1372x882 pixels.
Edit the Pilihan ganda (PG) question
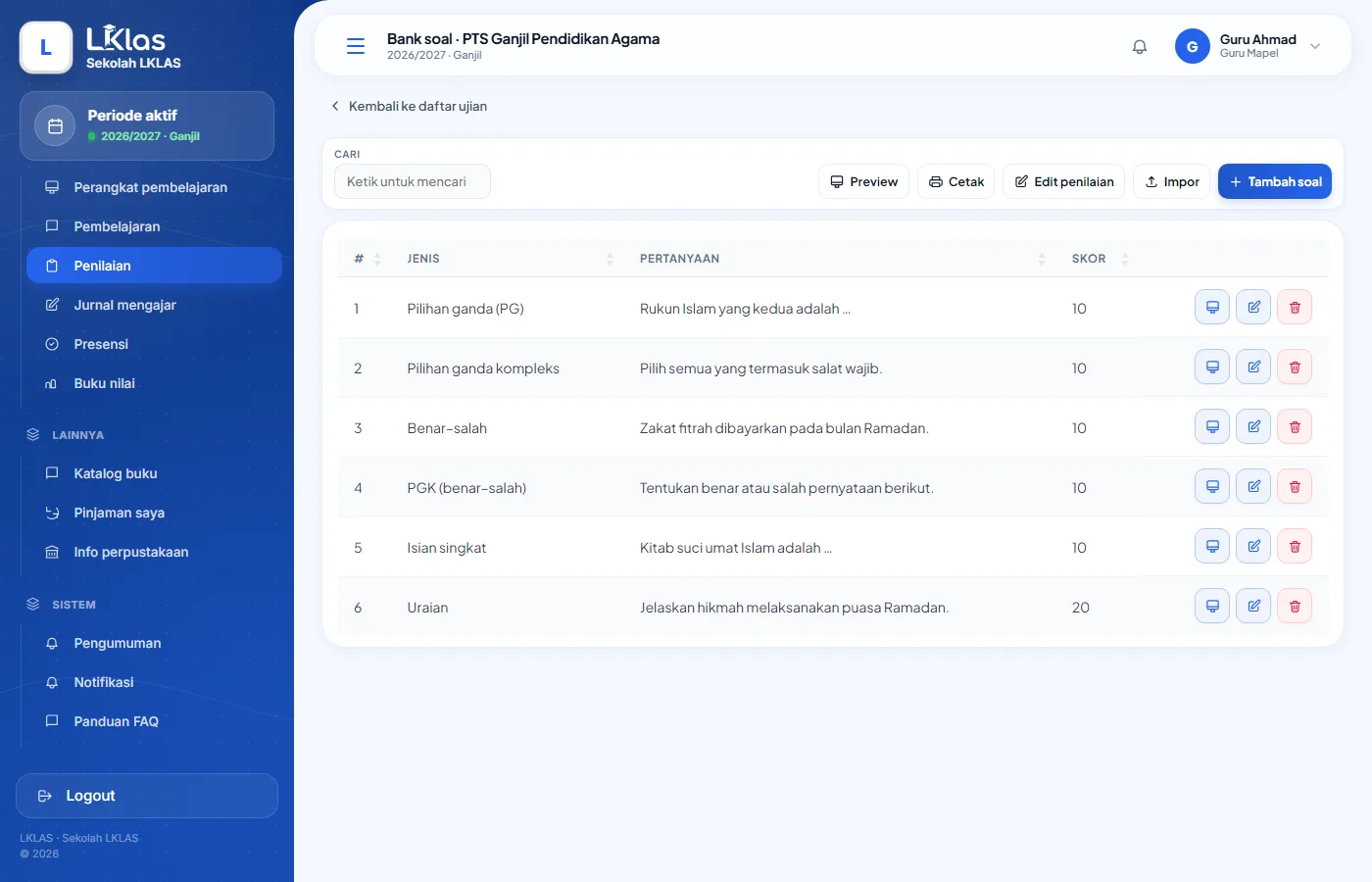(1253, 308)
